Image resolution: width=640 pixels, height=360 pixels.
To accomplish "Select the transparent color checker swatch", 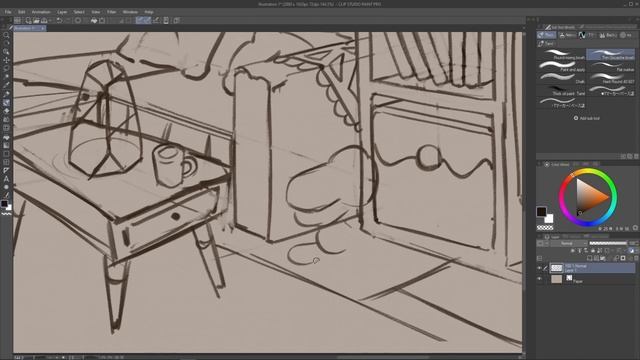I will [x=545, y=228].
